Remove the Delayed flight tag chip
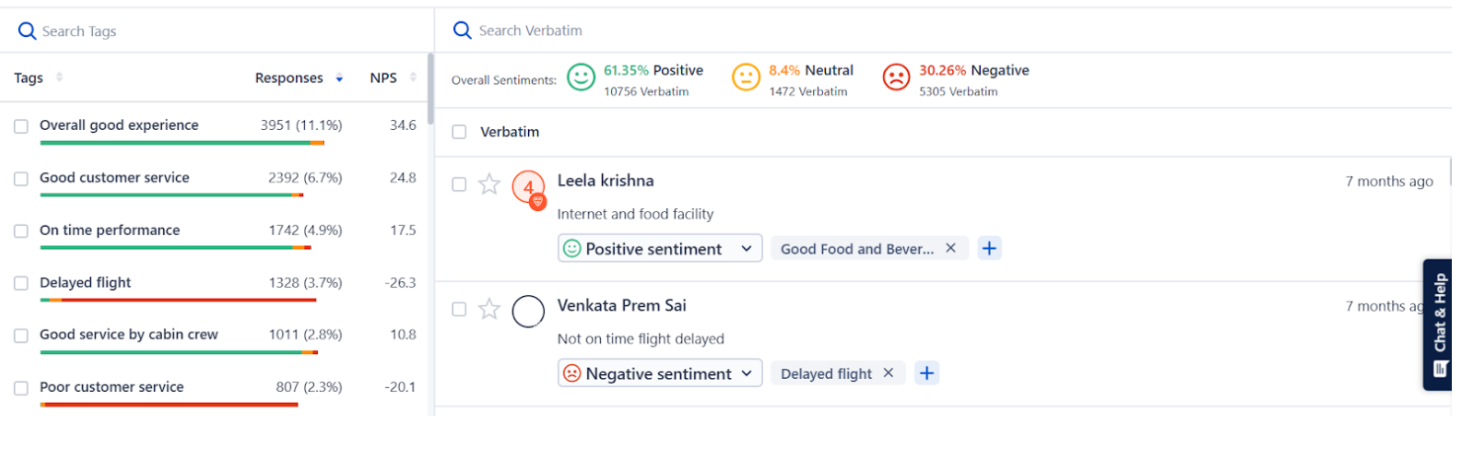This screenshot has height=462, width=1464. (x=888, y=373)
